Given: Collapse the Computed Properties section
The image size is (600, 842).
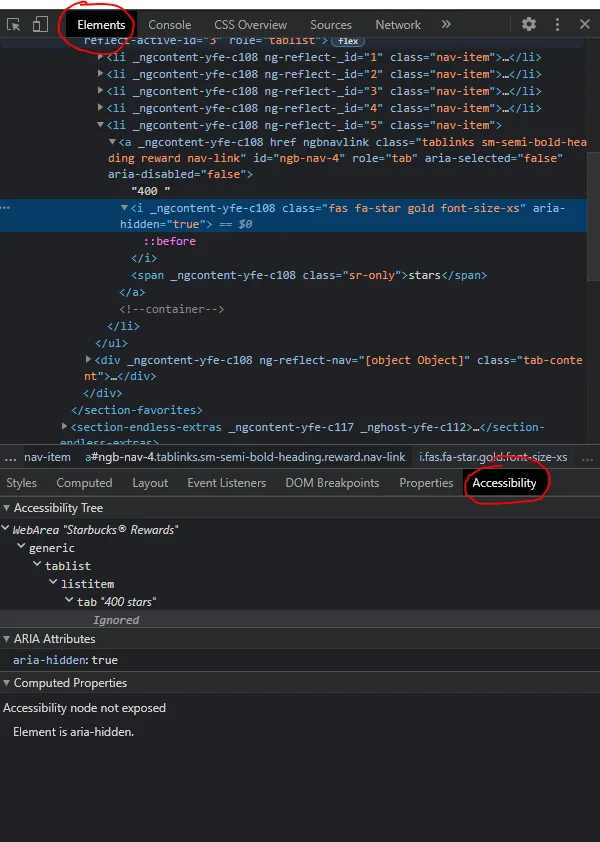Looking at the screenshot, I should click(x=6, y=683).
